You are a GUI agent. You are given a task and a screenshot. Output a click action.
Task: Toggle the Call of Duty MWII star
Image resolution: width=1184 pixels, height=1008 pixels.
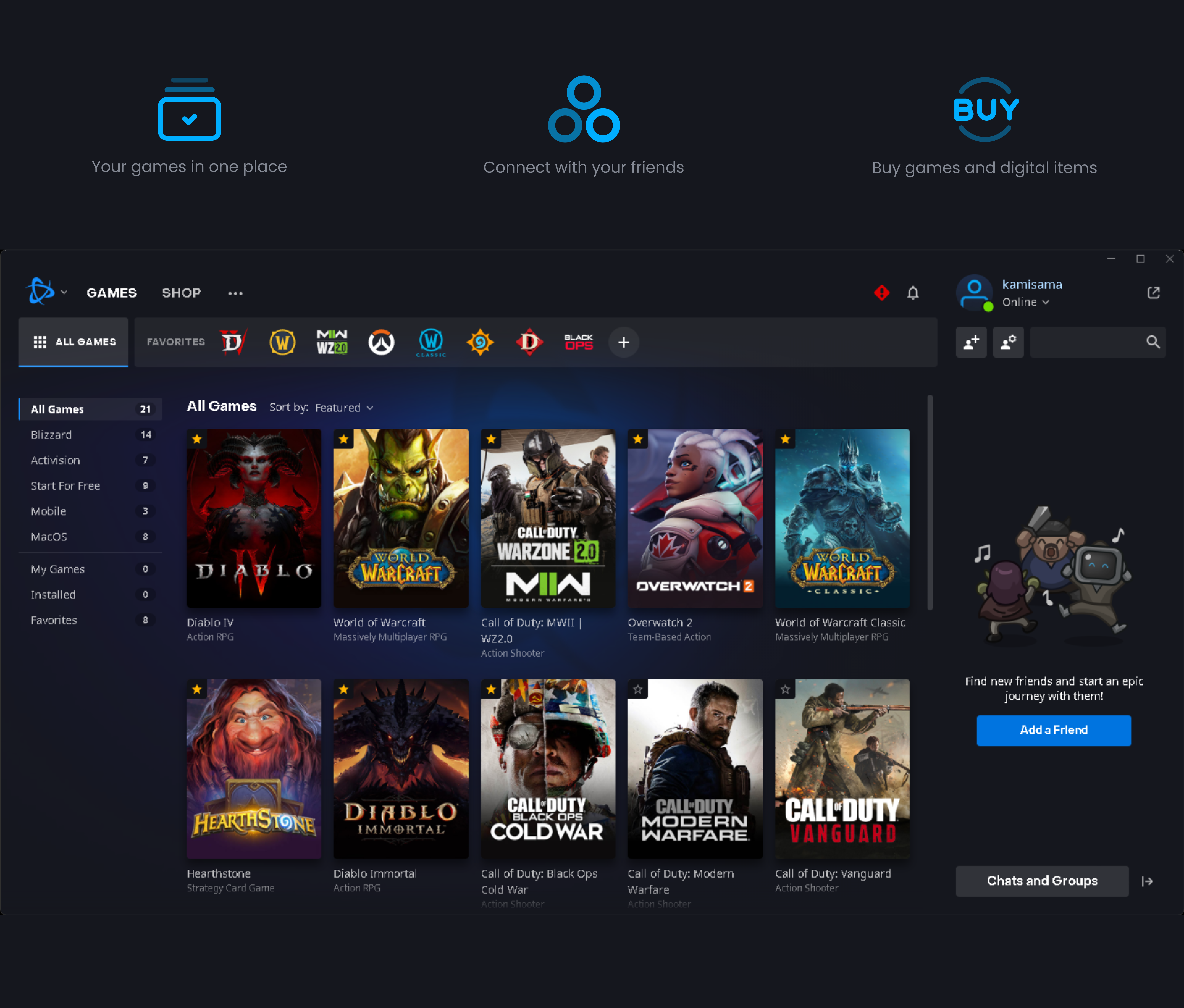pyautogui.click(x=491, y=439)
